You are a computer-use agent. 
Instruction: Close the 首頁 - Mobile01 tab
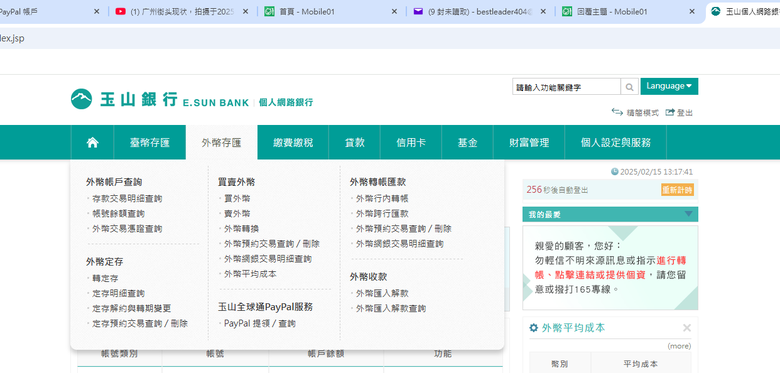pyautogui.click(x=394, y=11)
